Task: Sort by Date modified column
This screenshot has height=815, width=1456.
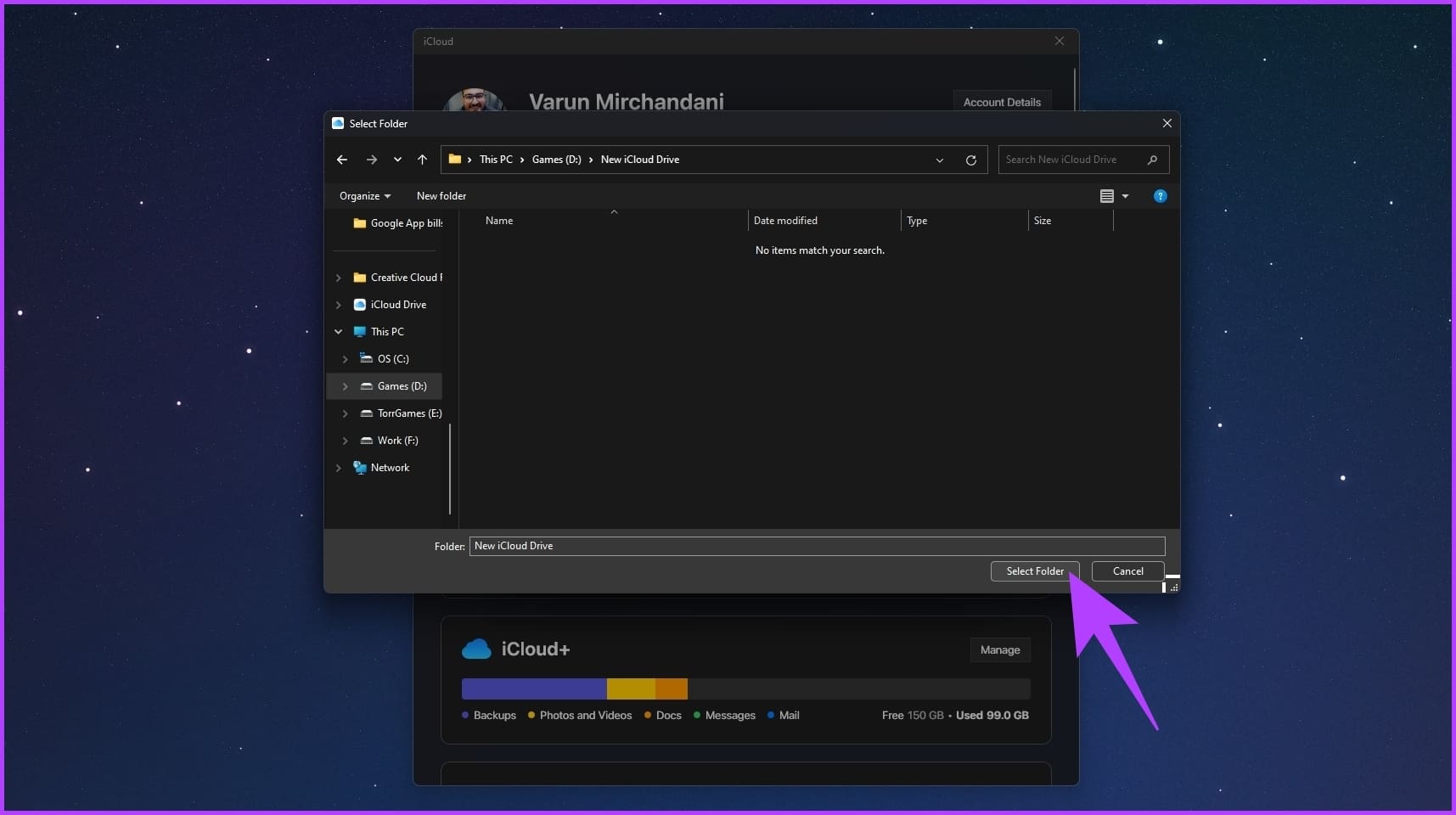Action: (x=785, y=221)
